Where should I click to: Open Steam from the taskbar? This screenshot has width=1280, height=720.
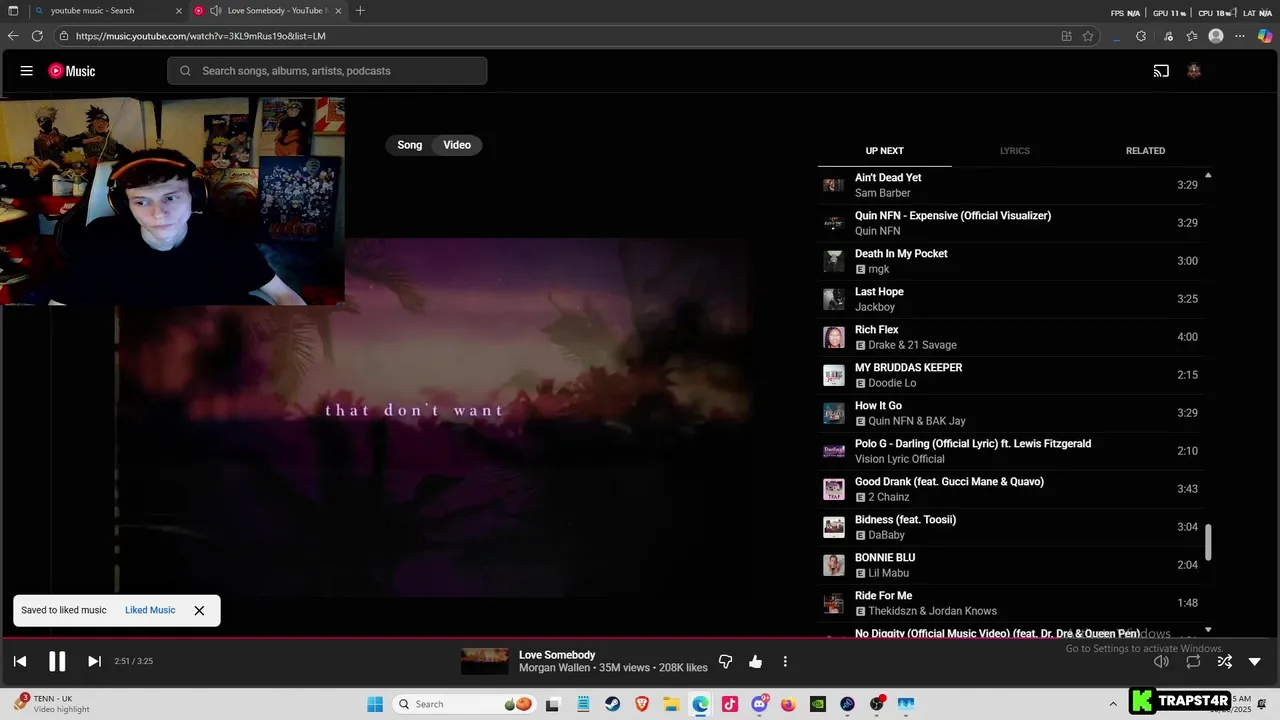(613, 704)
